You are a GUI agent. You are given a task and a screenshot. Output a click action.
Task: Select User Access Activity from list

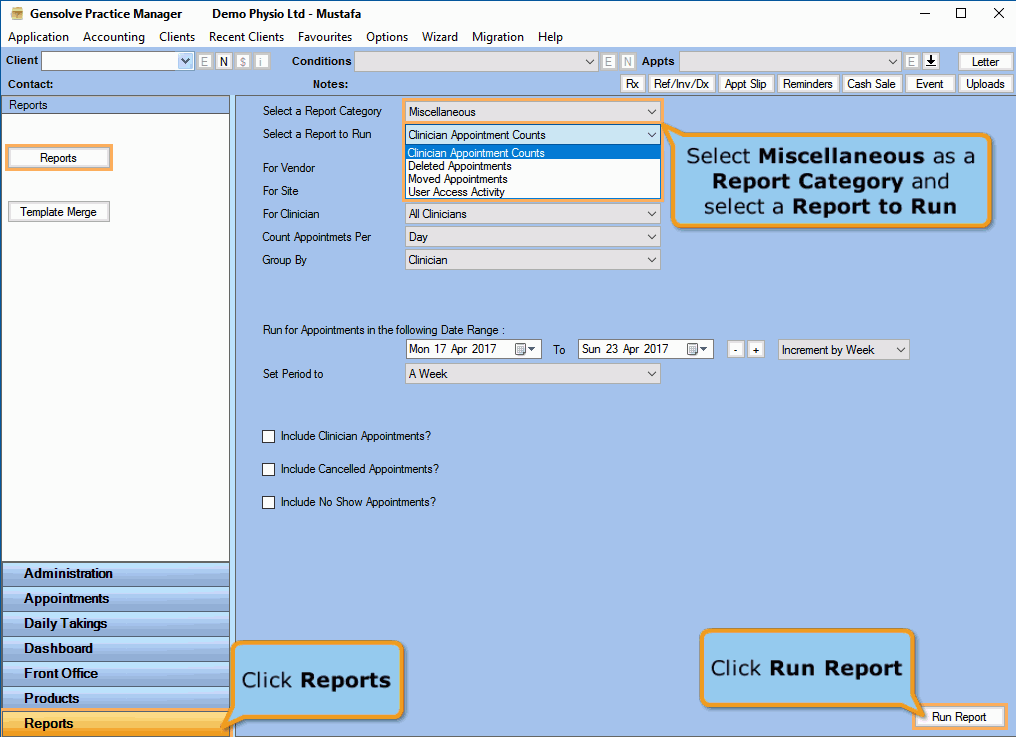(x=533, y=192)
